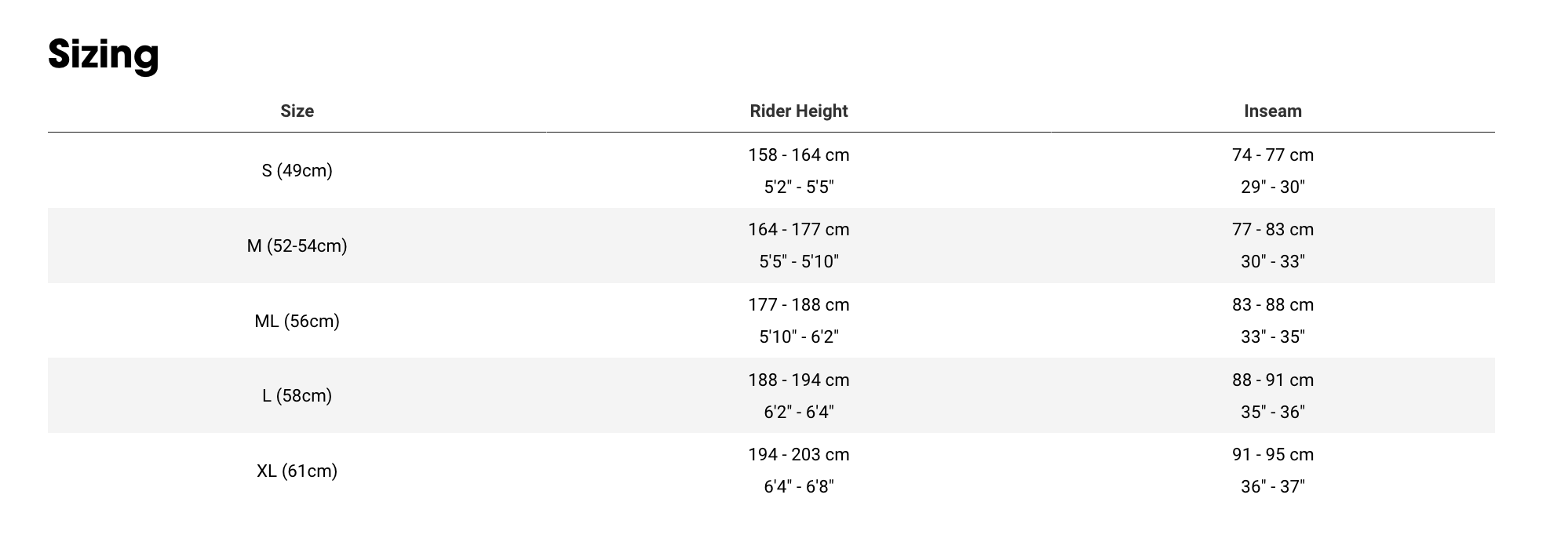Select the L (58cm) size cell
The width and height of the screenshot is (1568, 560).
coord(297,395)
